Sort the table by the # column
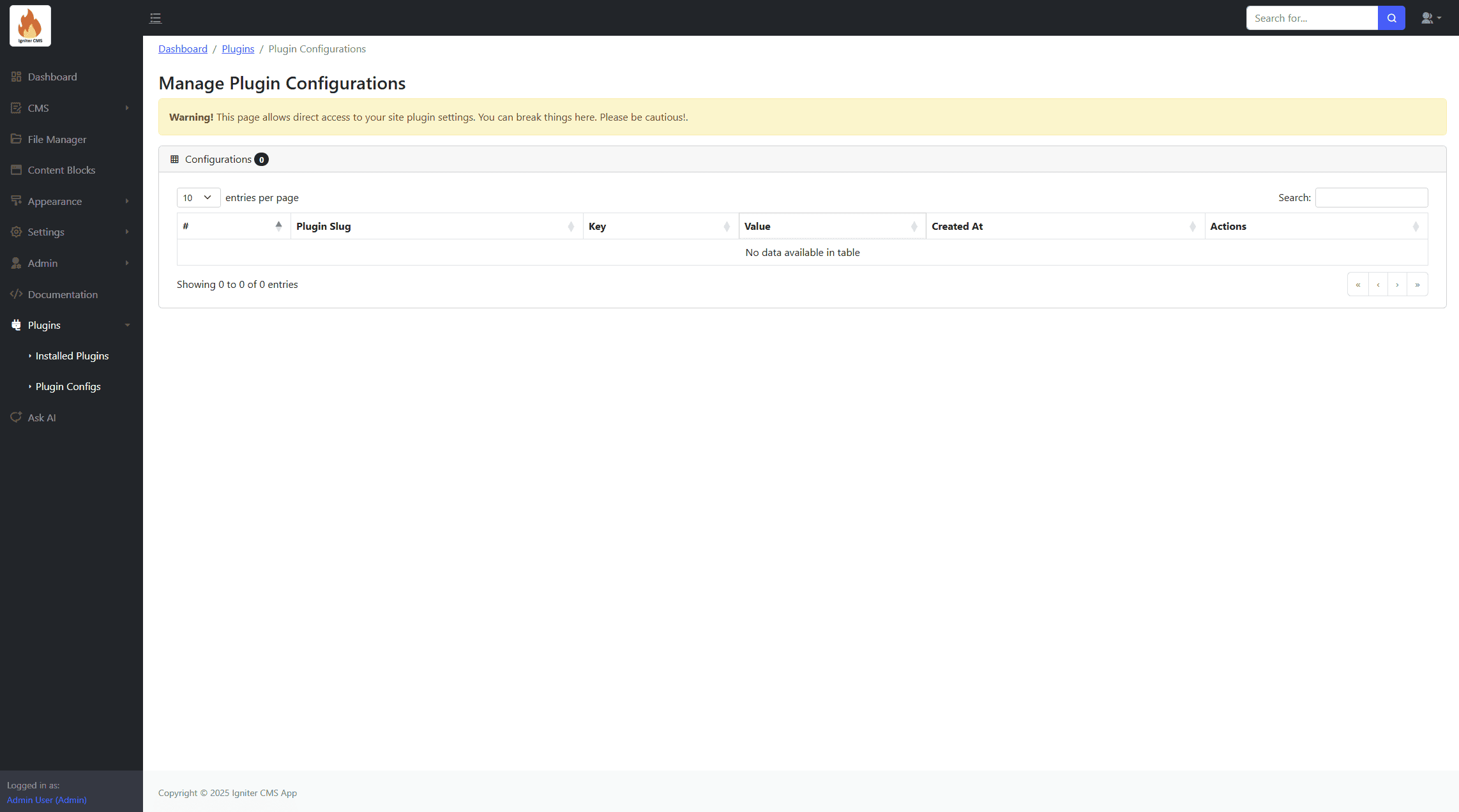 [x=233, y=226]
